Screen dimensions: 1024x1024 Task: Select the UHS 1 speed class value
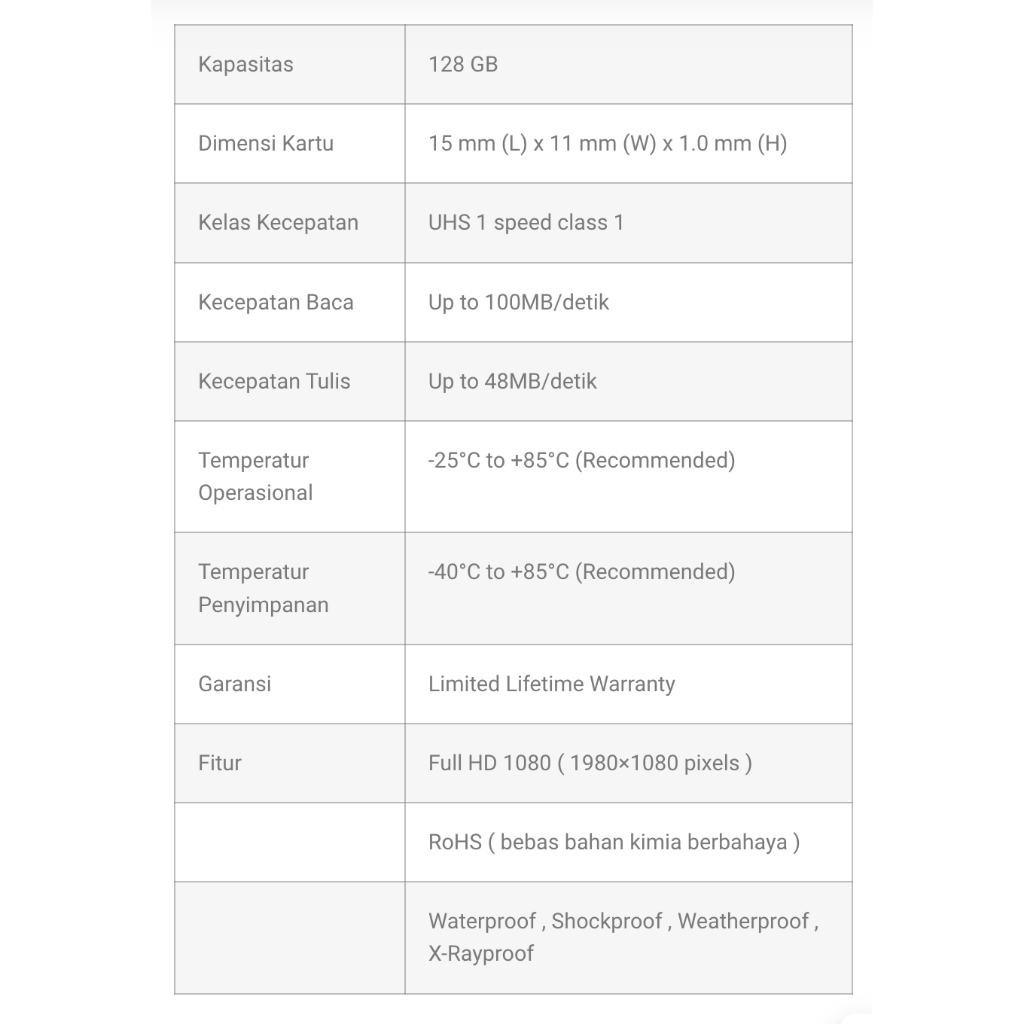pyautogui.click(x=526, y=223)
